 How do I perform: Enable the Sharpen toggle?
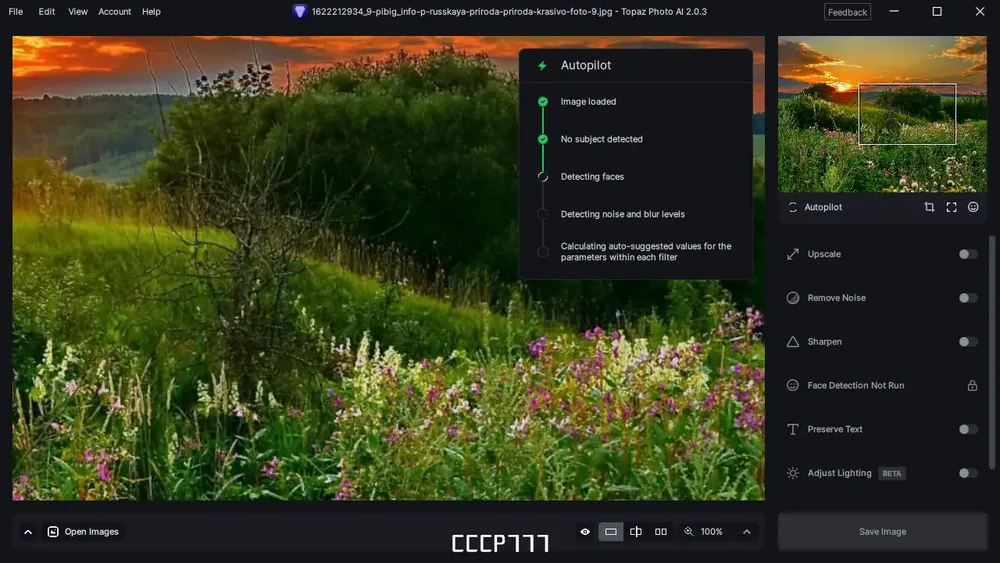967,342
